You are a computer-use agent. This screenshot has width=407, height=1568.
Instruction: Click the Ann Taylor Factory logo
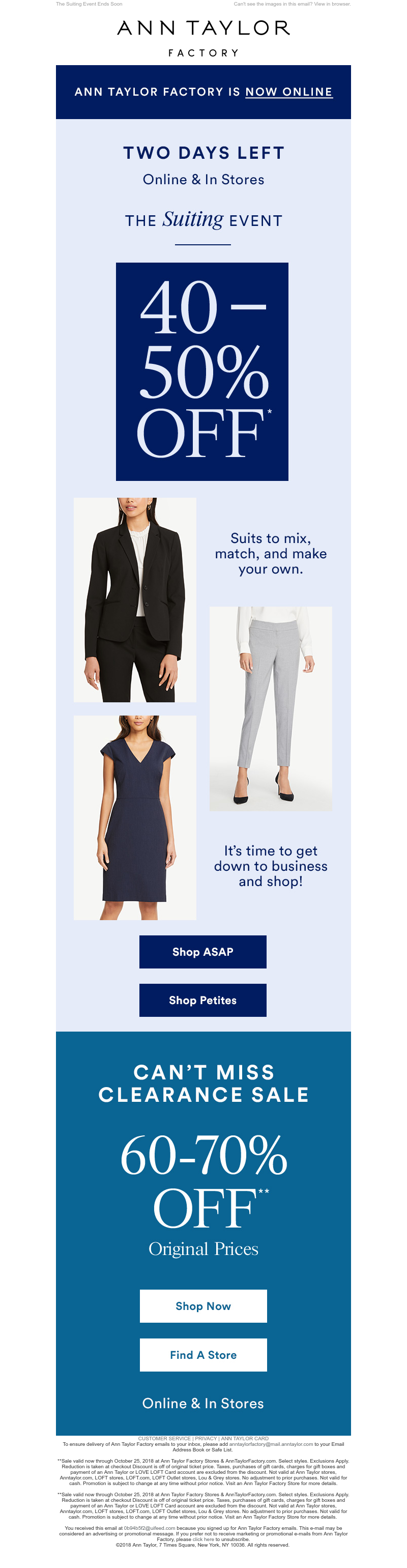coord(203,38)
